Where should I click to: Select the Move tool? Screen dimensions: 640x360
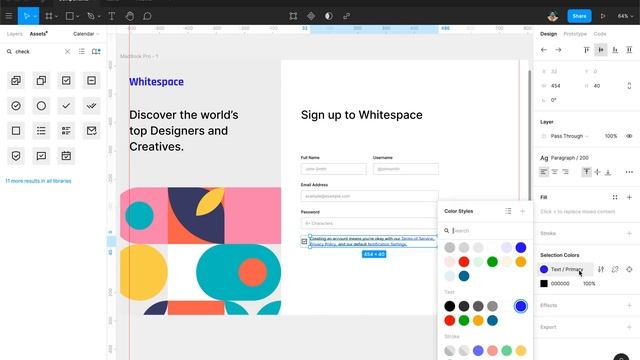tap(26, 16)
